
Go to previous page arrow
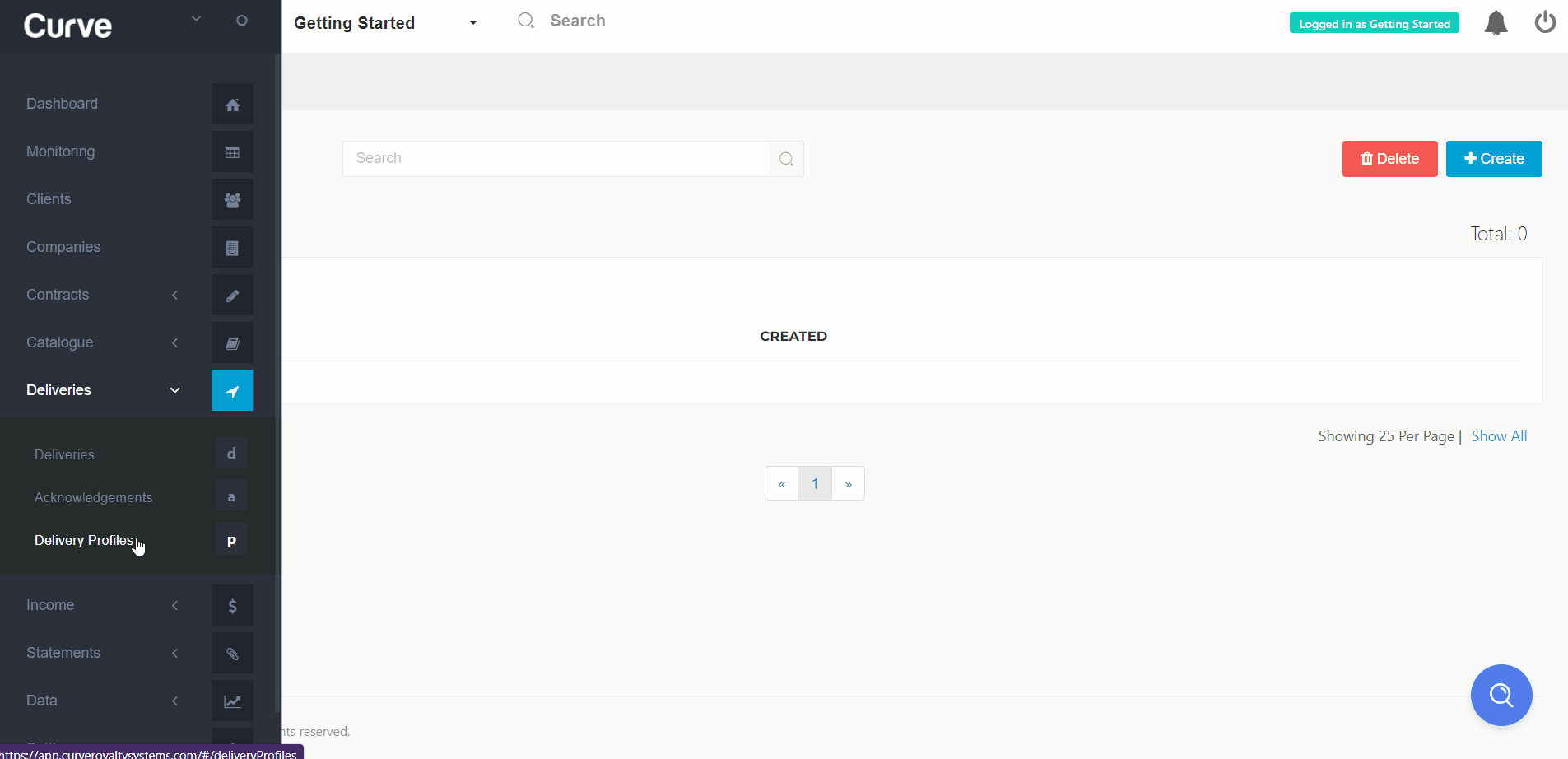781,483
